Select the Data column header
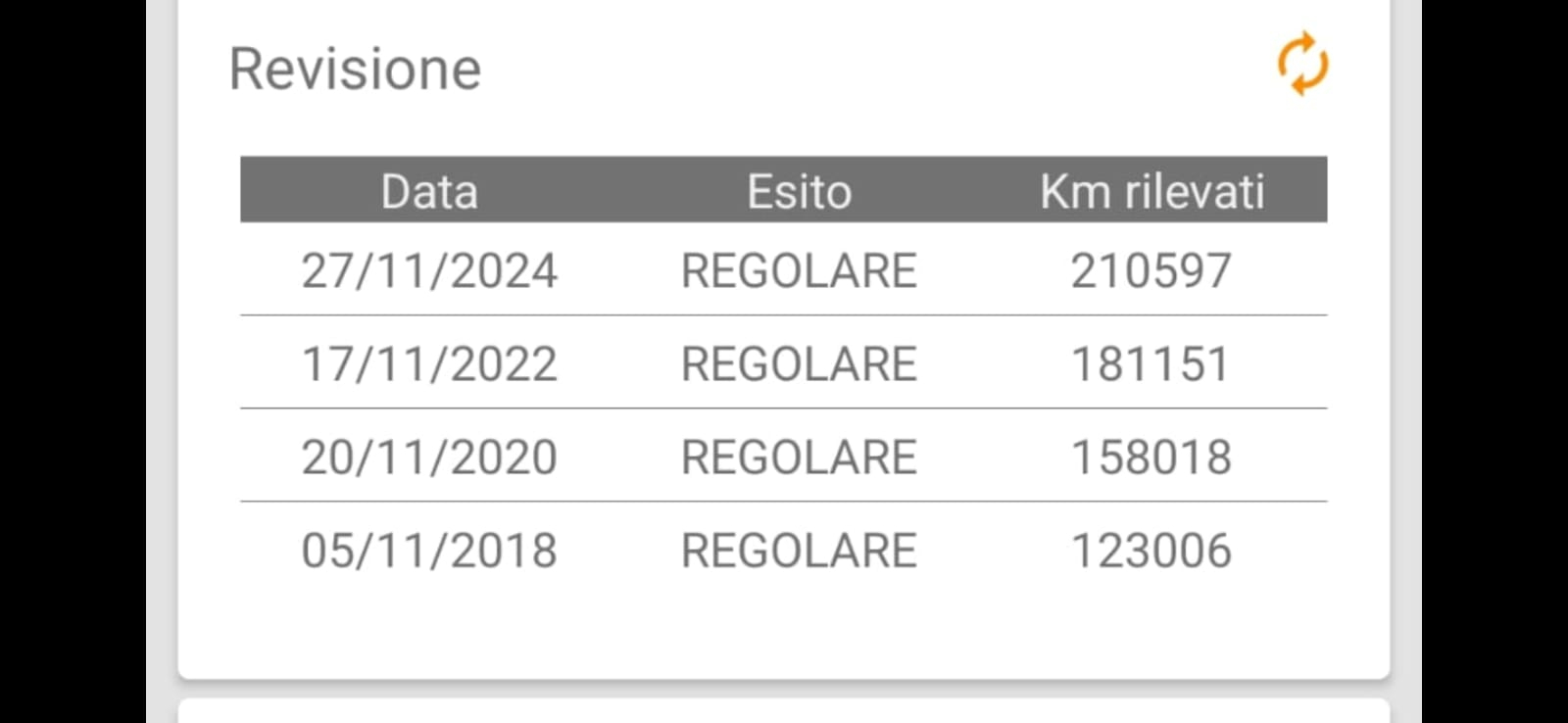This screenshot has height=723, width=1568. tap(429, 191)
